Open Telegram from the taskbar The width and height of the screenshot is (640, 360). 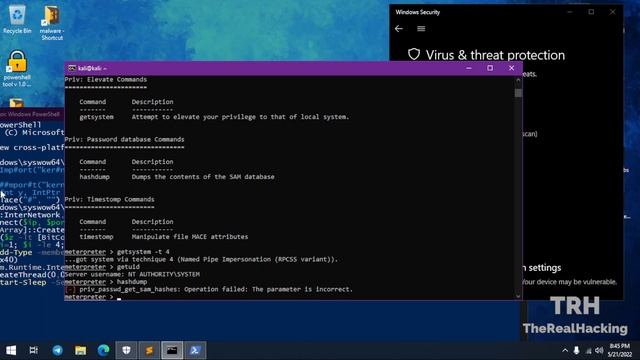58,350
